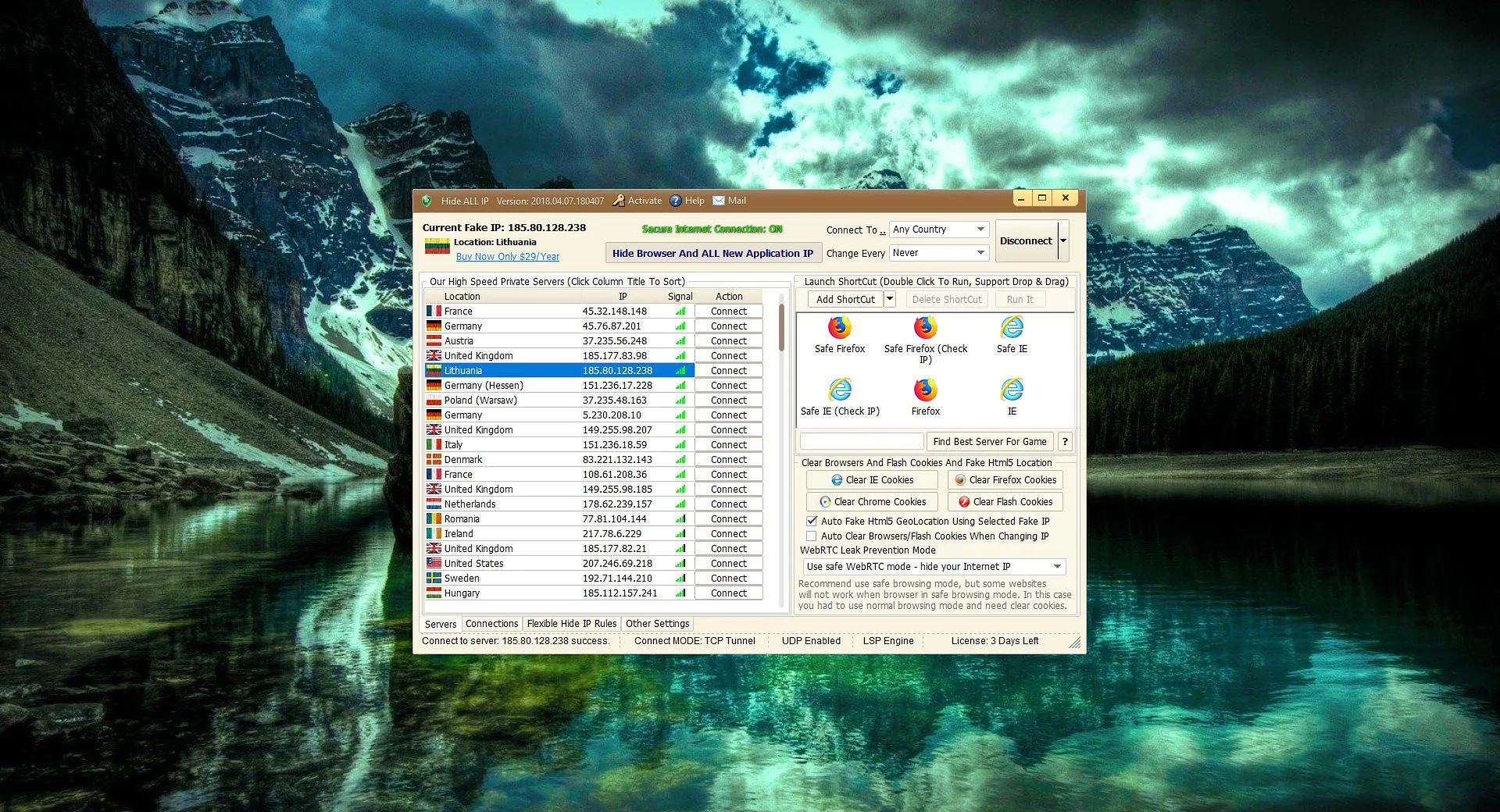Screen dimensions: 1500x812
Task: Expand the Disconnect button arrow menu
Action: [1063, 241]
